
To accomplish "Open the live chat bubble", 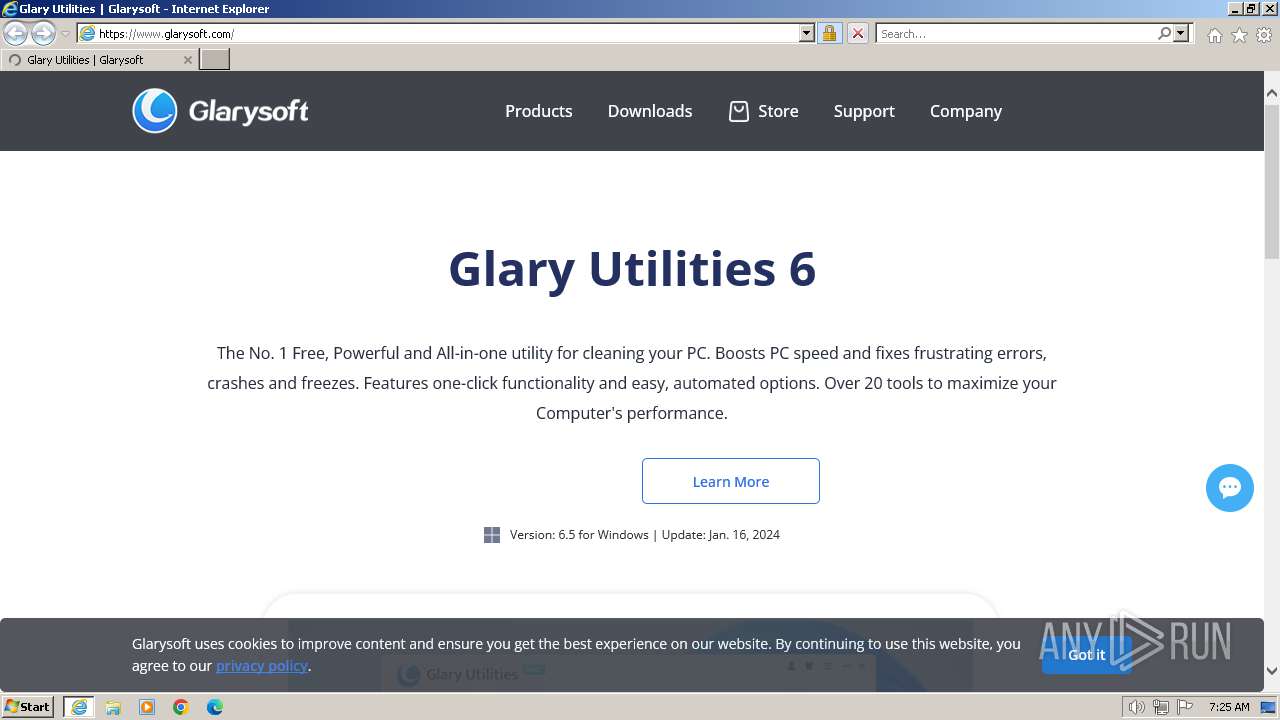I will [x=1230, y=488].
